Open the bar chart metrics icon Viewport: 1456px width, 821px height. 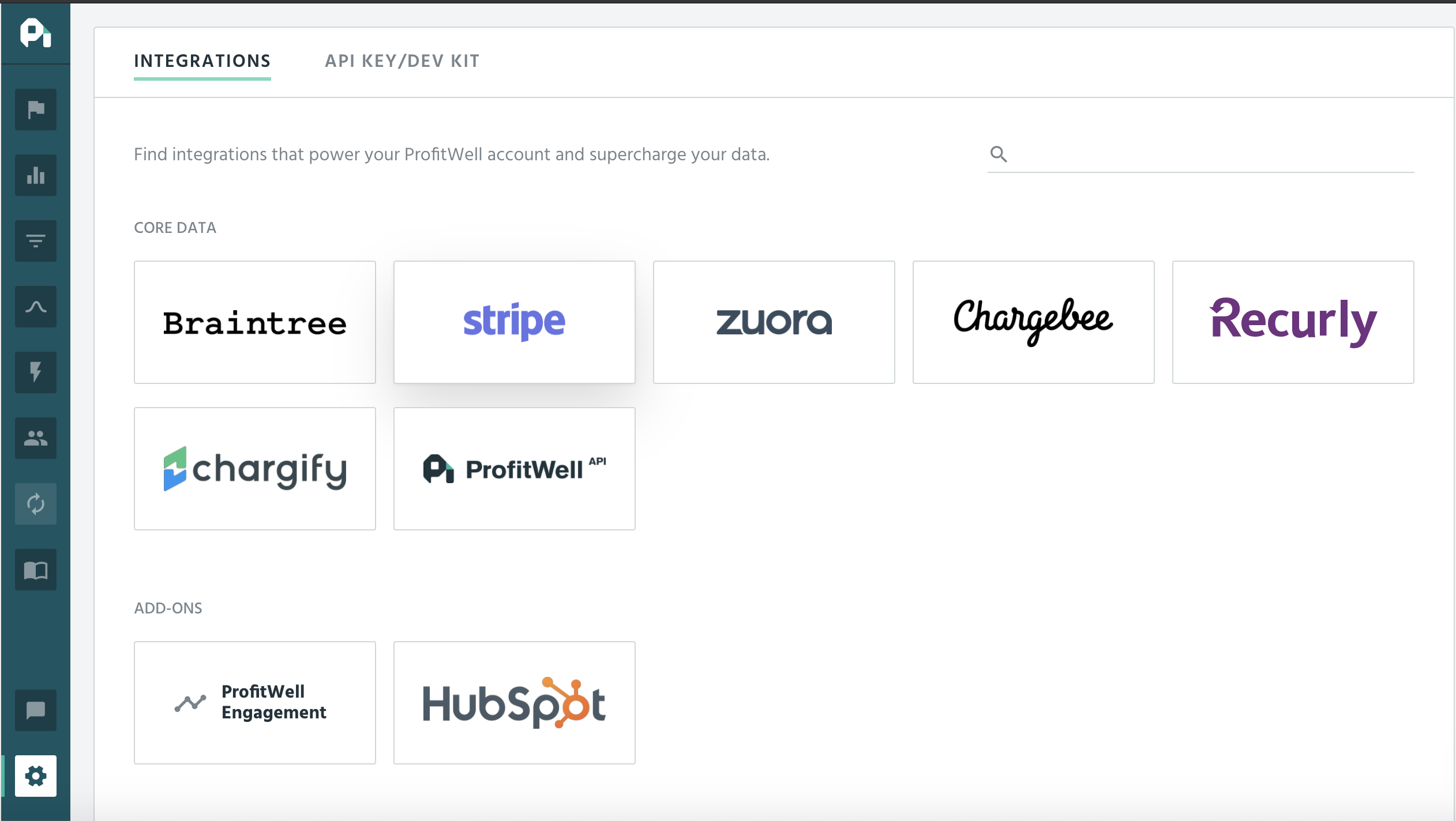click(36, 175)
